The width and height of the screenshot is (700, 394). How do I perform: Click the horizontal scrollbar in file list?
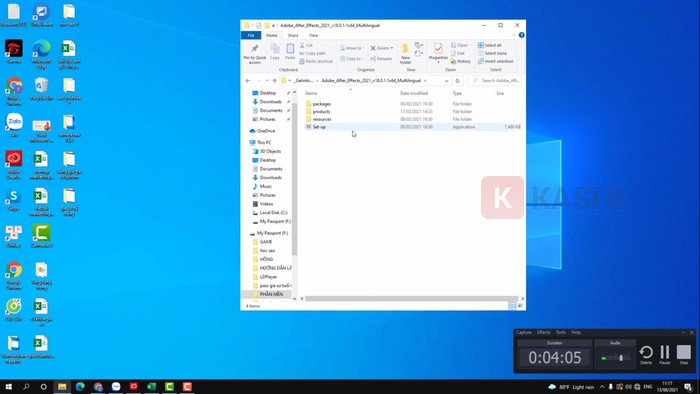411,299
